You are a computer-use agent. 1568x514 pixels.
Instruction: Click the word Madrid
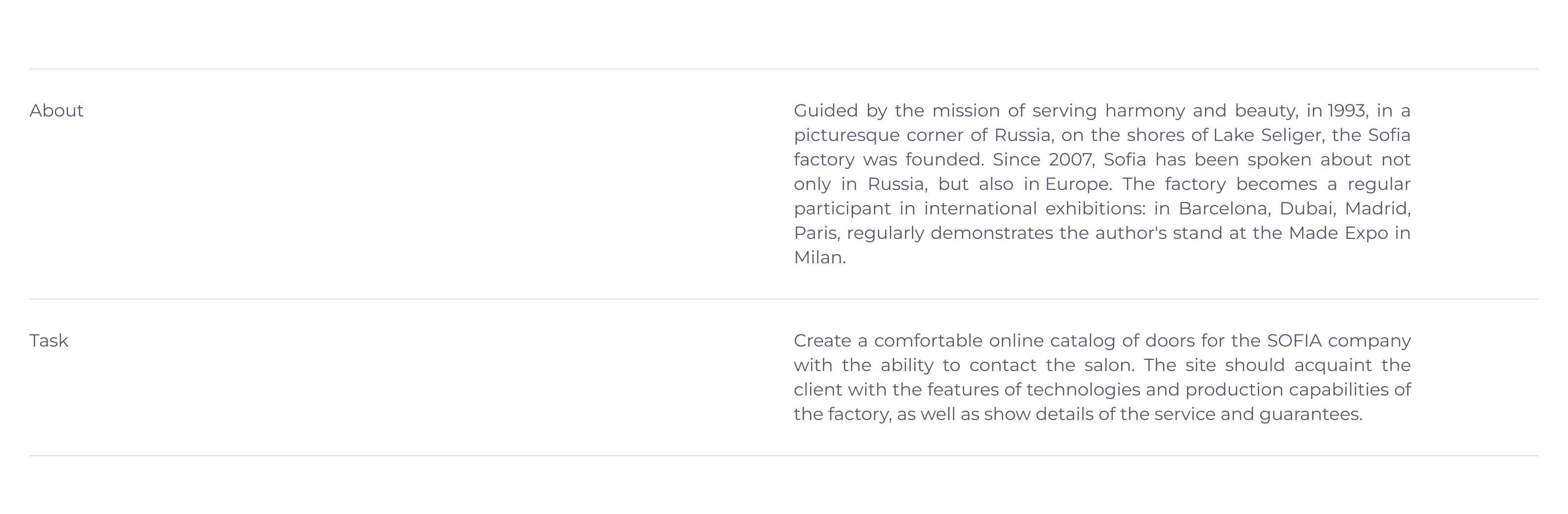click(x=1377, y=209)
